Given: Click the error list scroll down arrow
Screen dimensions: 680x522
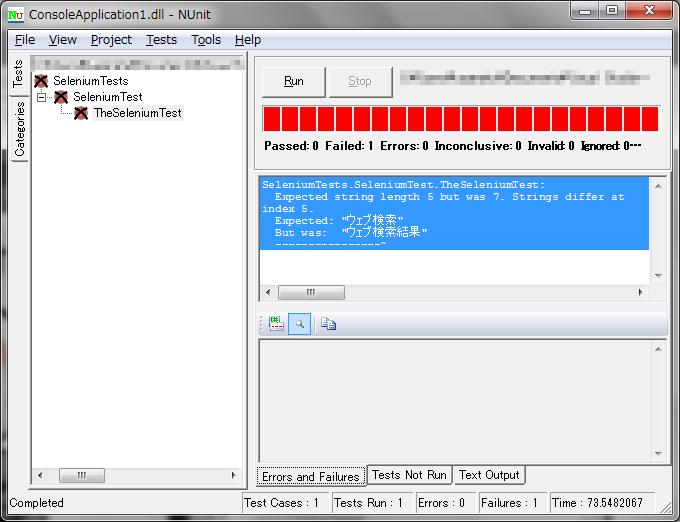Looking at the screenshot, I should (658, 276).
